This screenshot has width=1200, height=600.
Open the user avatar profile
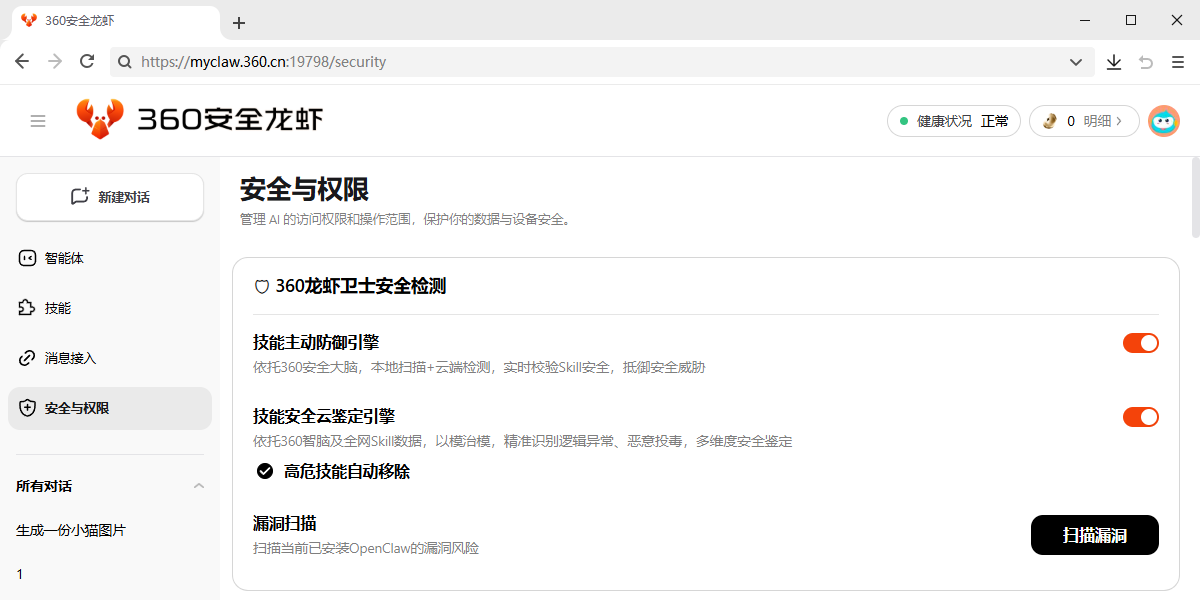[1163, 121]
